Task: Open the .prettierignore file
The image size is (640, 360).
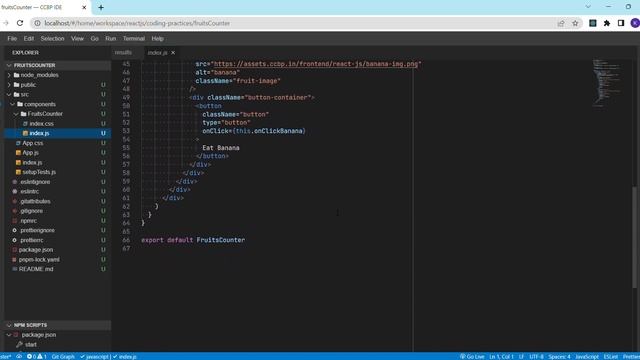Action: coord(57,230)
